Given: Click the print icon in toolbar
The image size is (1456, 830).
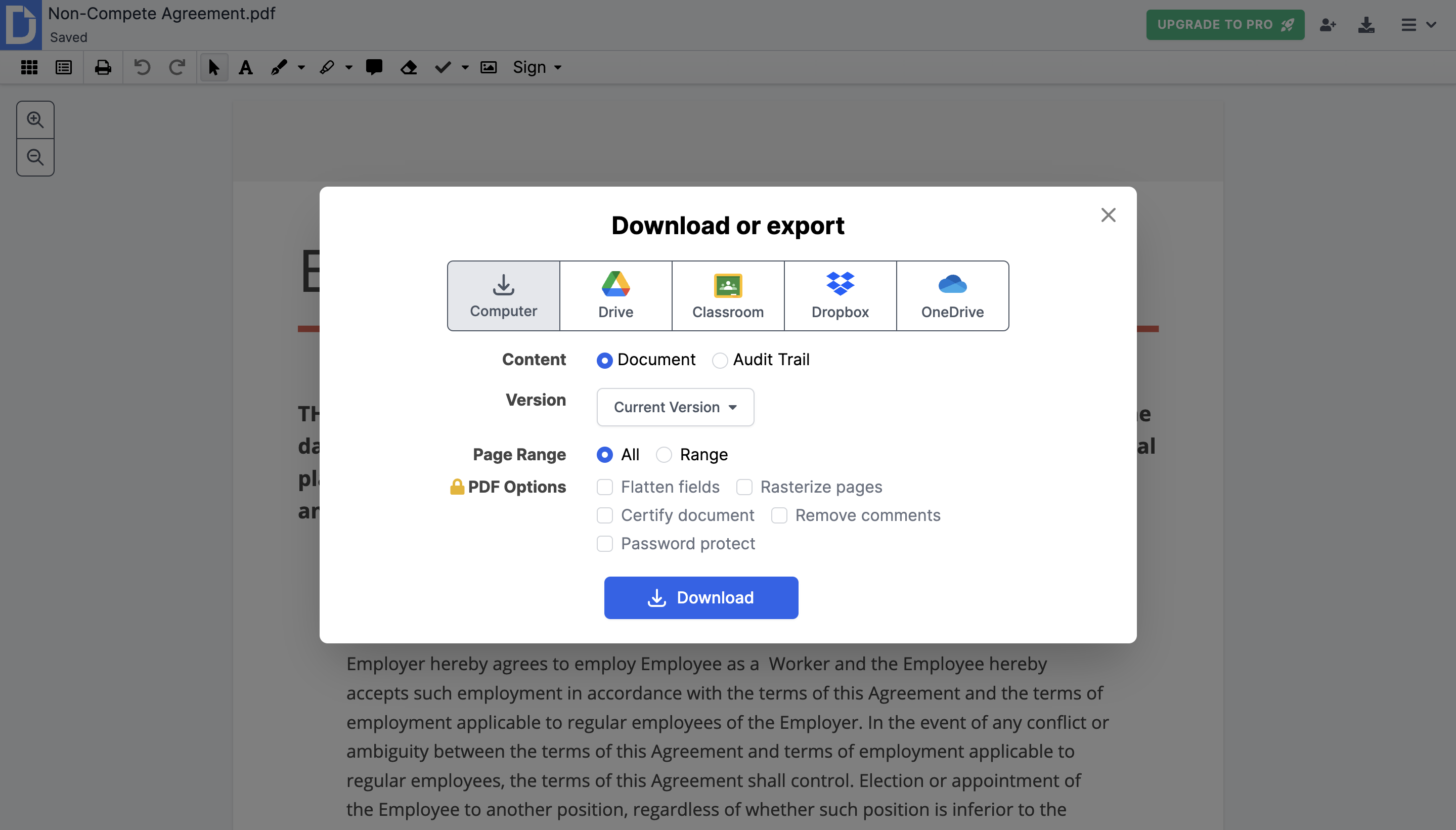Looking at the screenshot, I should [103, 67].
